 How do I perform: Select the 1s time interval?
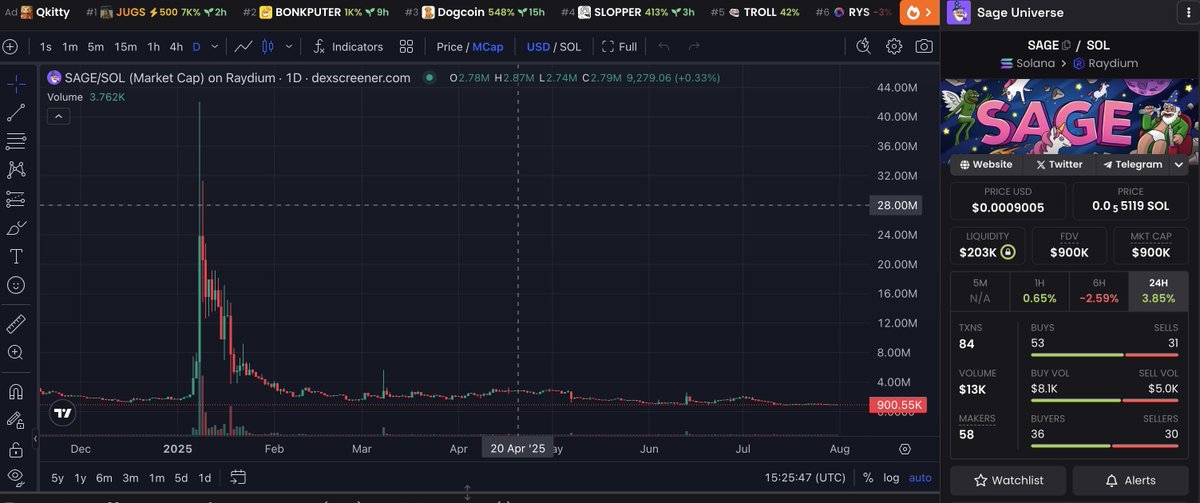click(46, 47)
